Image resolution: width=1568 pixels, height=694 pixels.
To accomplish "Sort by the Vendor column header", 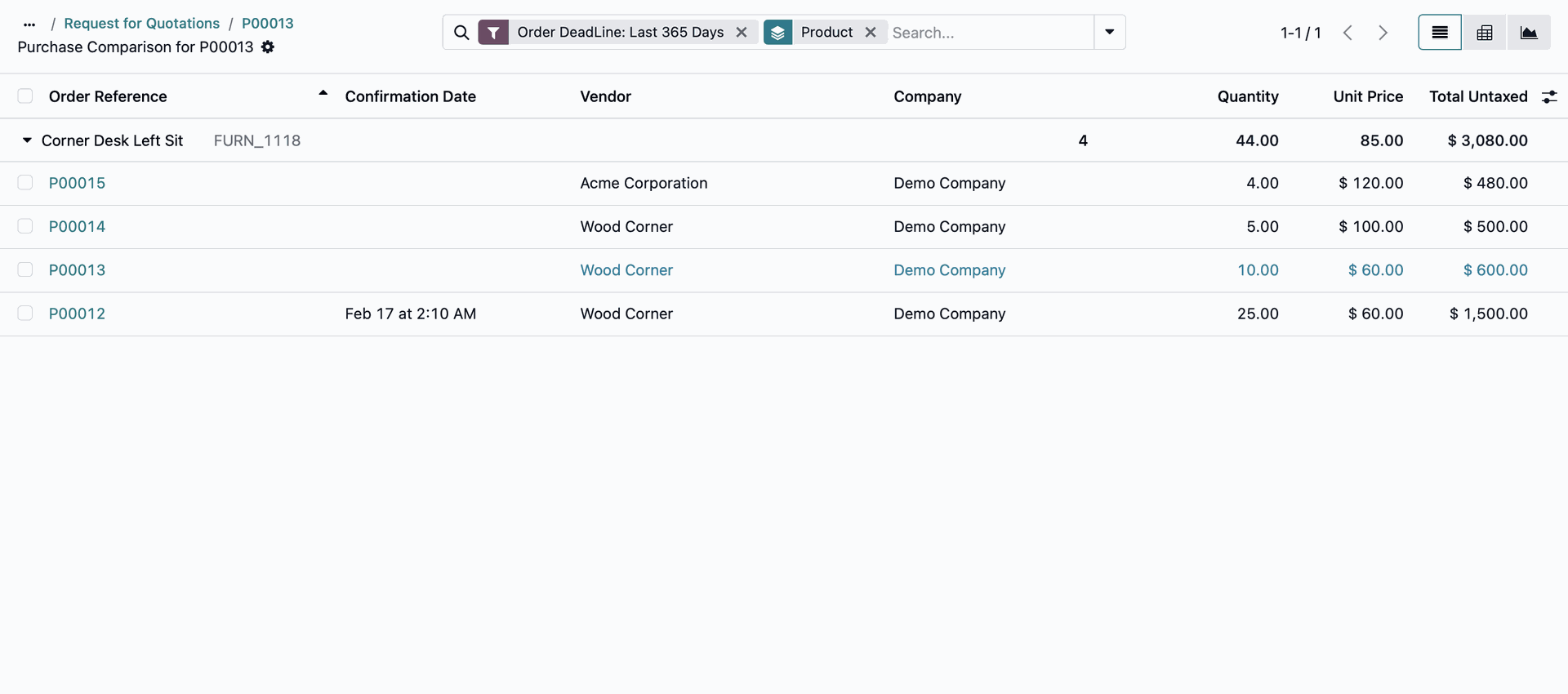I will 605,96.
